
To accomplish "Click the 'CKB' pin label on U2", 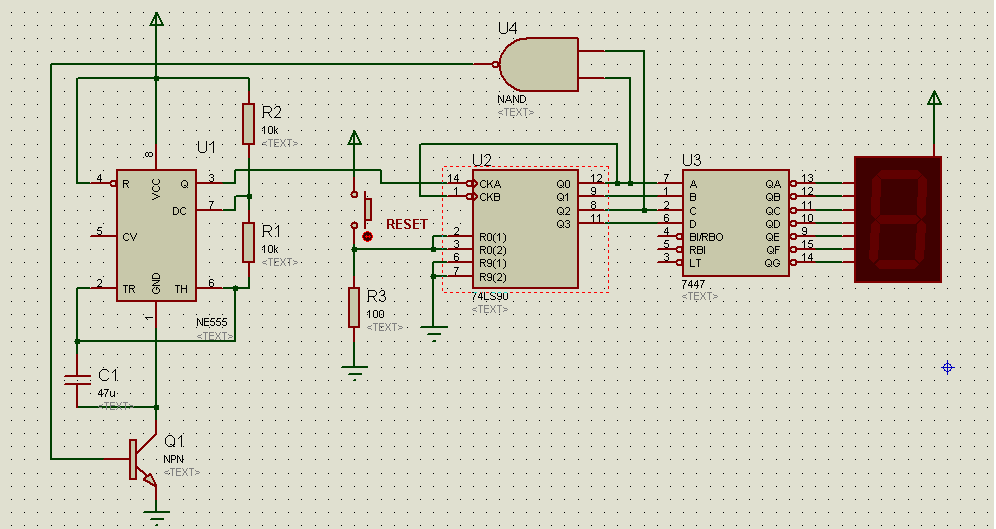I will [x=490, y=197].
